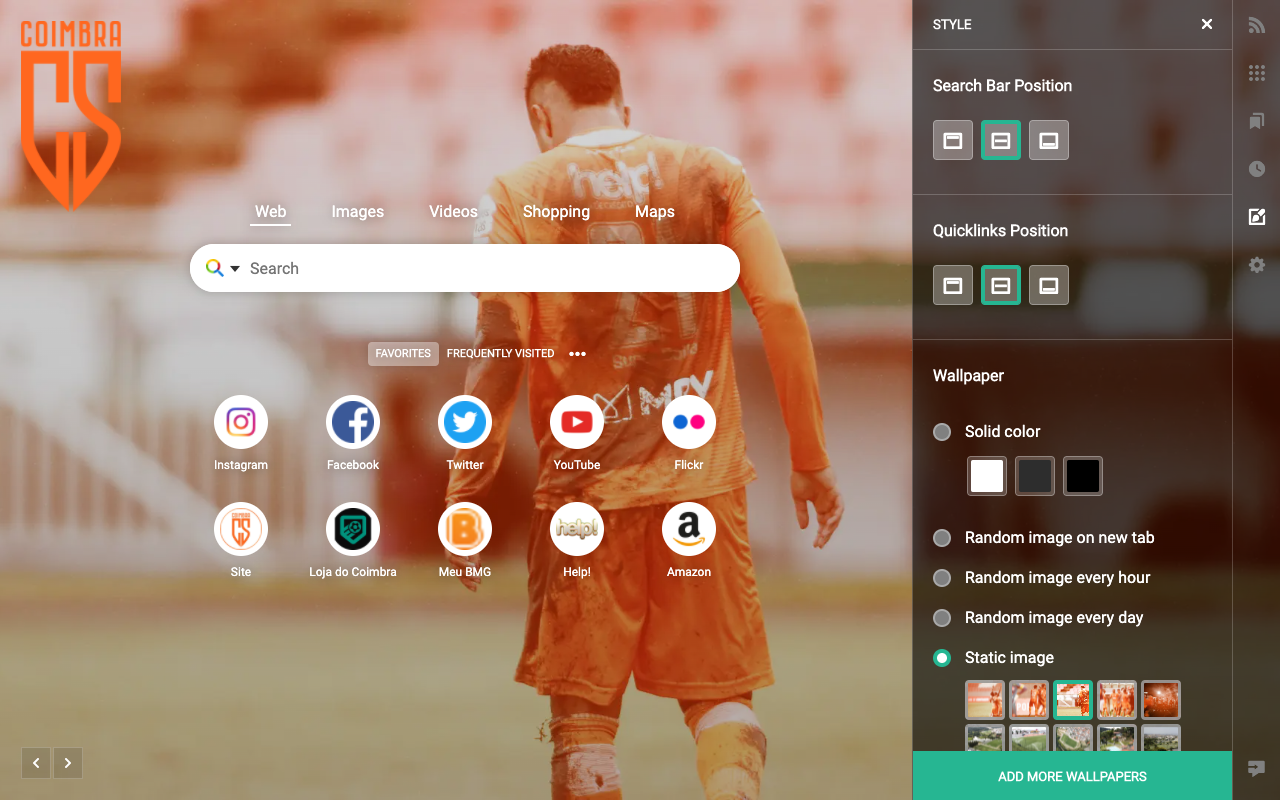Open the apps grid panel in sidebar
The width and height of the screenshot is (1280, 800).
click(1257, 73)
